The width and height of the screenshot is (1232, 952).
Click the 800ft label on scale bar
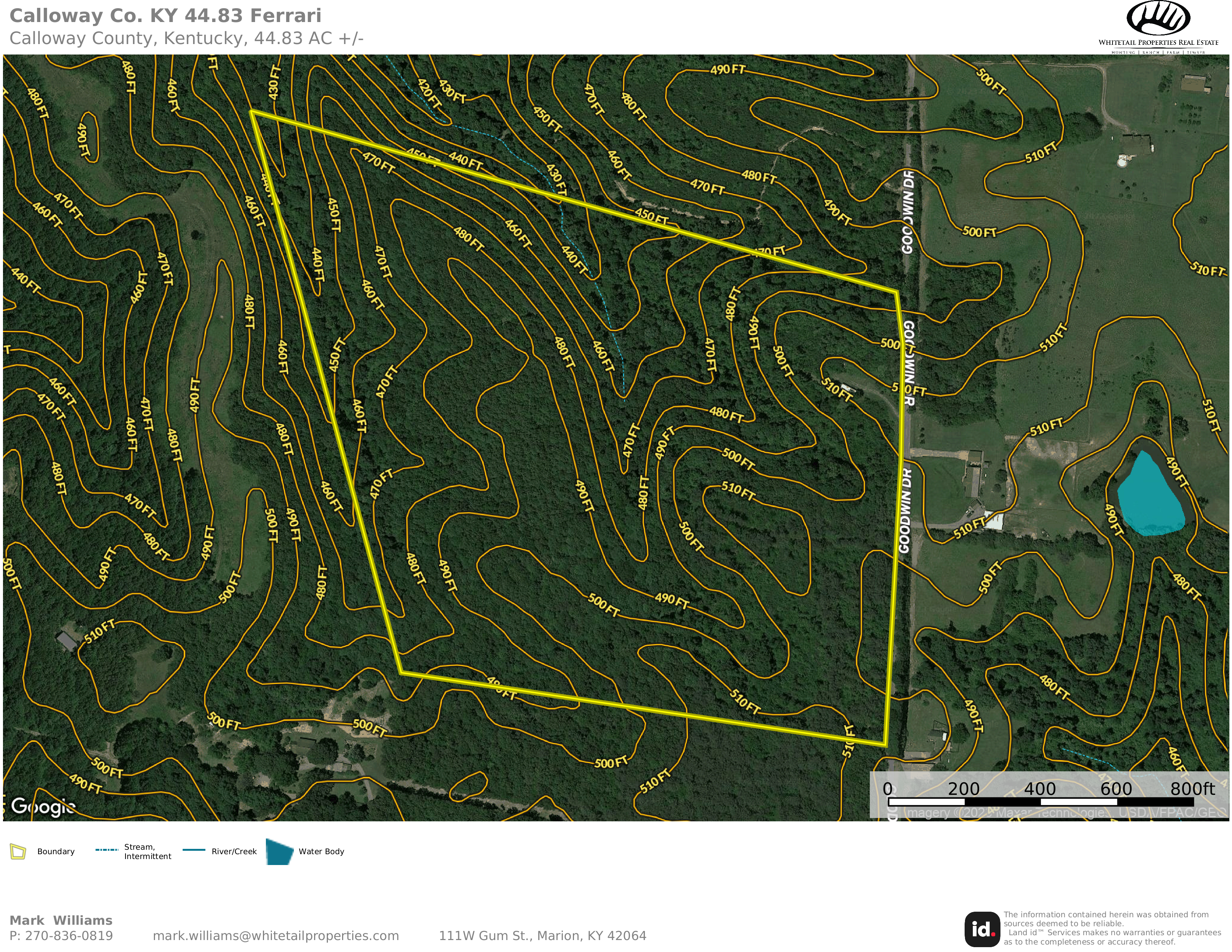coord(1192,788)
